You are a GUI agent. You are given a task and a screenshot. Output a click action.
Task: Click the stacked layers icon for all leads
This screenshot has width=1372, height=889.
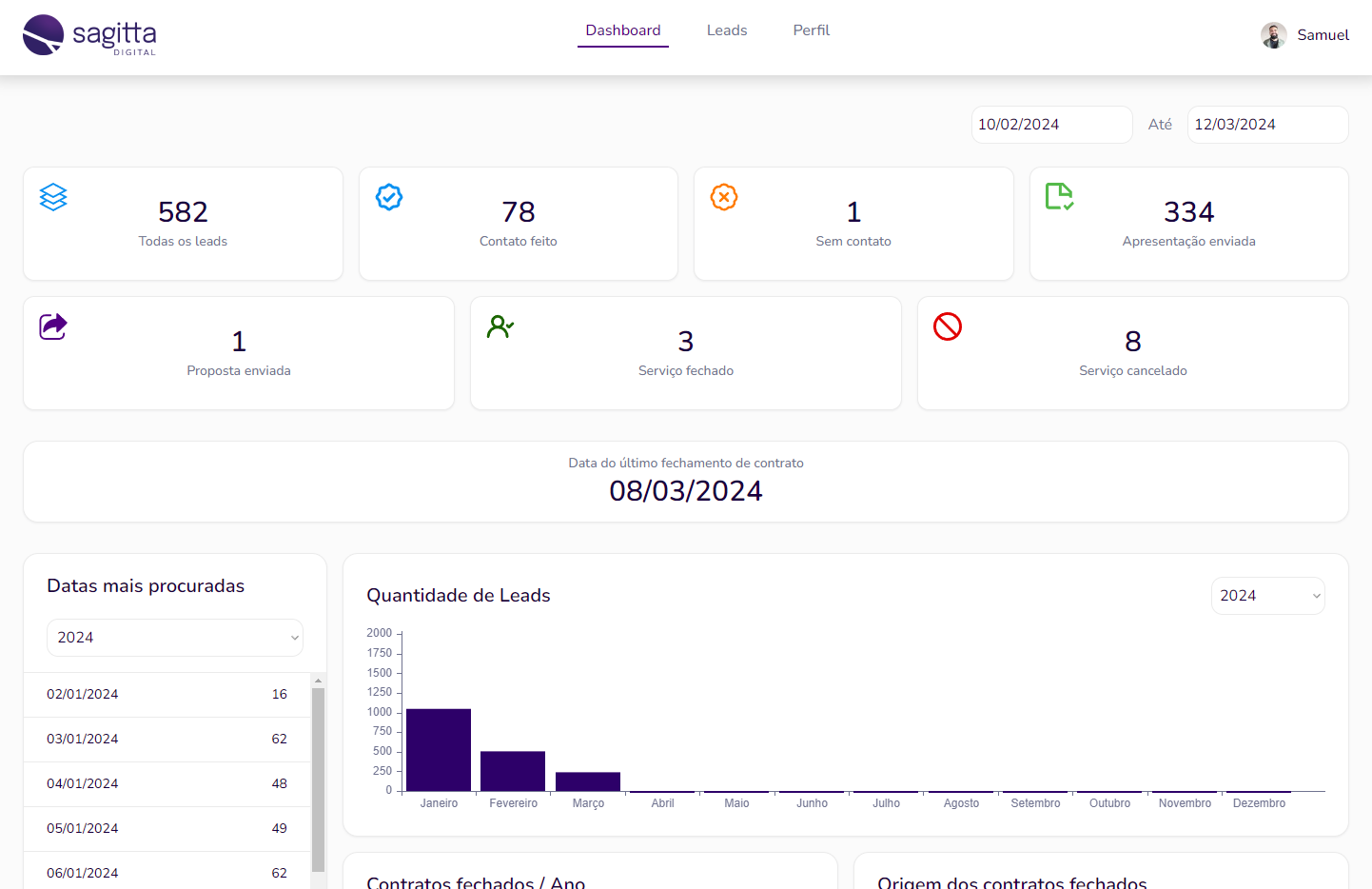pos(53,197)
